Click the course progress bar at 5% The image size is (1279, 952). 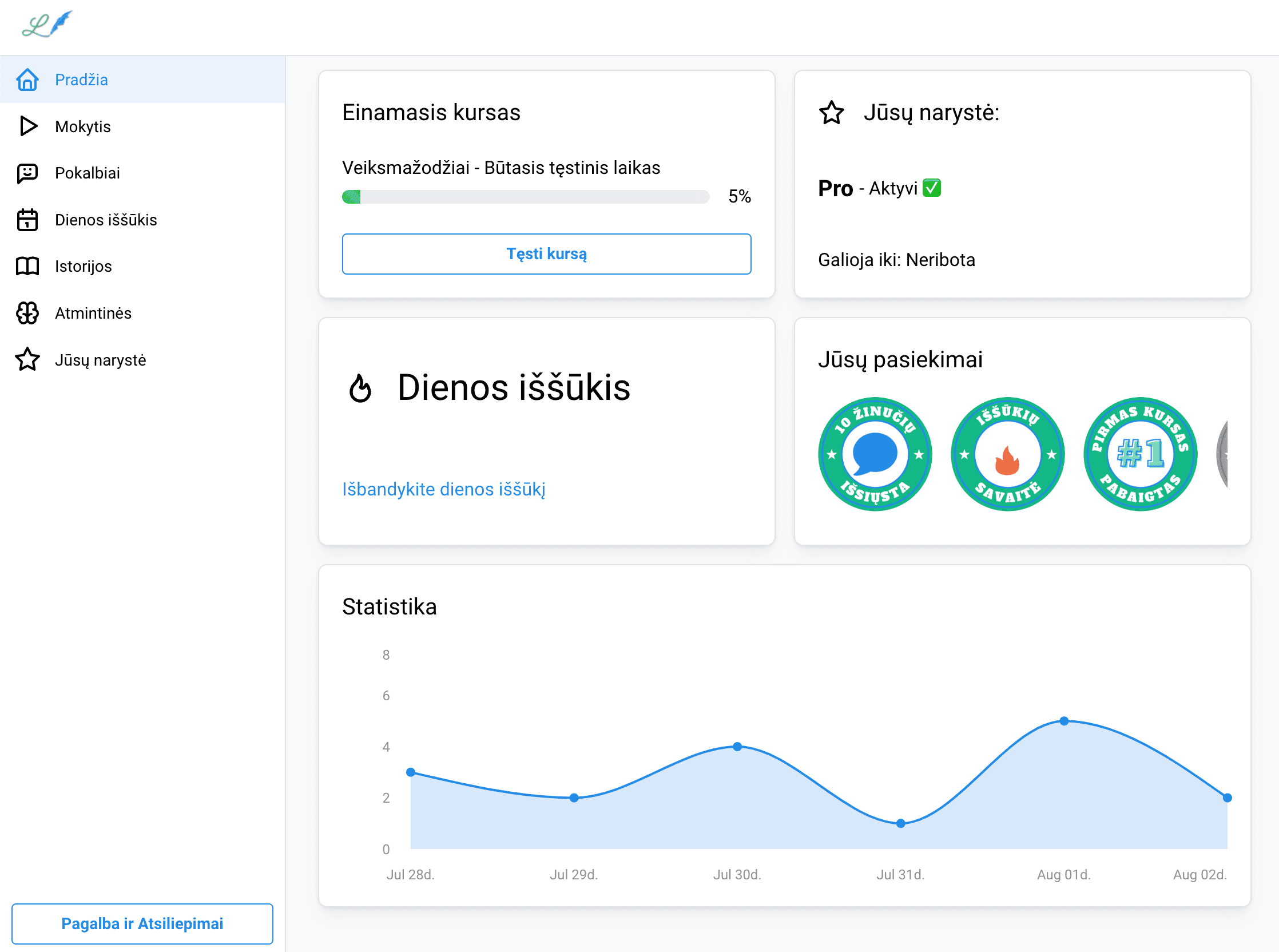pos(526,196)
